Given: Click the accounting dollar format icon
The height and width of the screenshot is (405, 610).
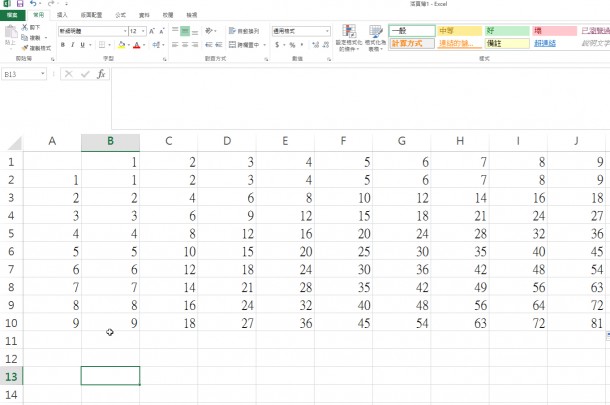Looking at the screenshot, I should pyautogui.click(x=277, y=45).
